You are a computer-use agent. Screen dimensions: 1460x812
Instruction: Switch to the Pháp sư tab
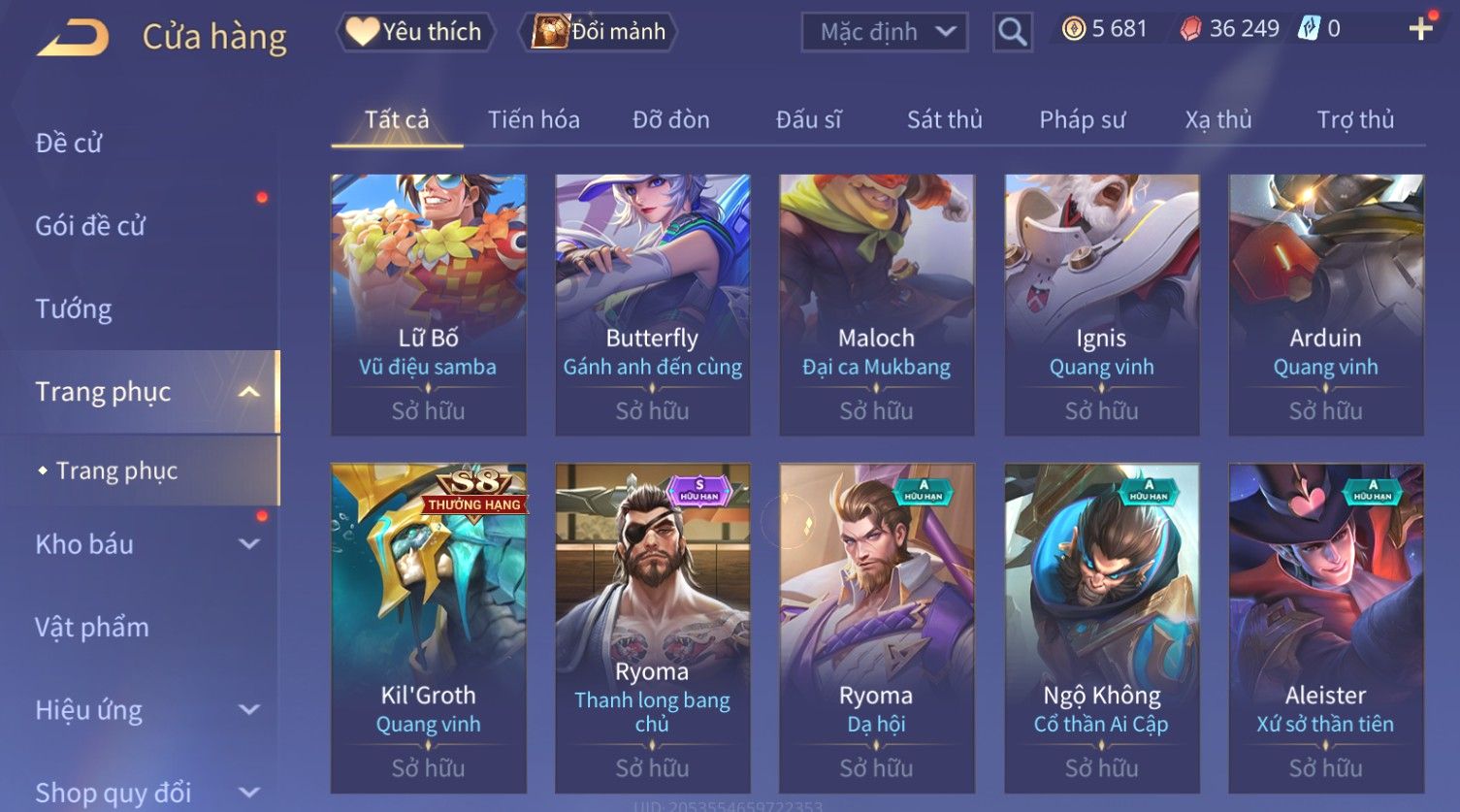[x=1082, y=119]
